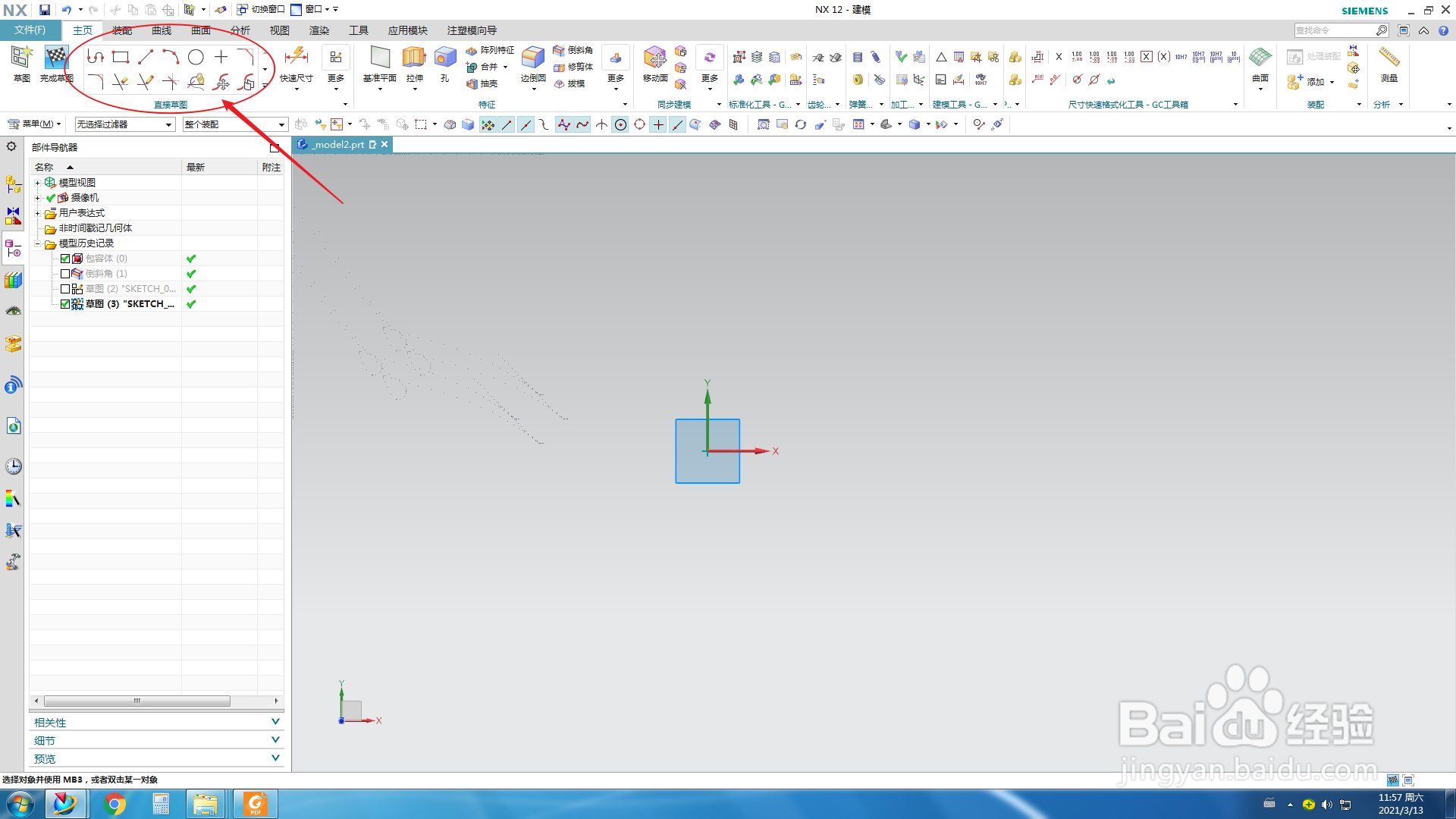Click the Hole (孔) feature icon
Screen dimensions: 1456x819
click(x=445, y=58)
